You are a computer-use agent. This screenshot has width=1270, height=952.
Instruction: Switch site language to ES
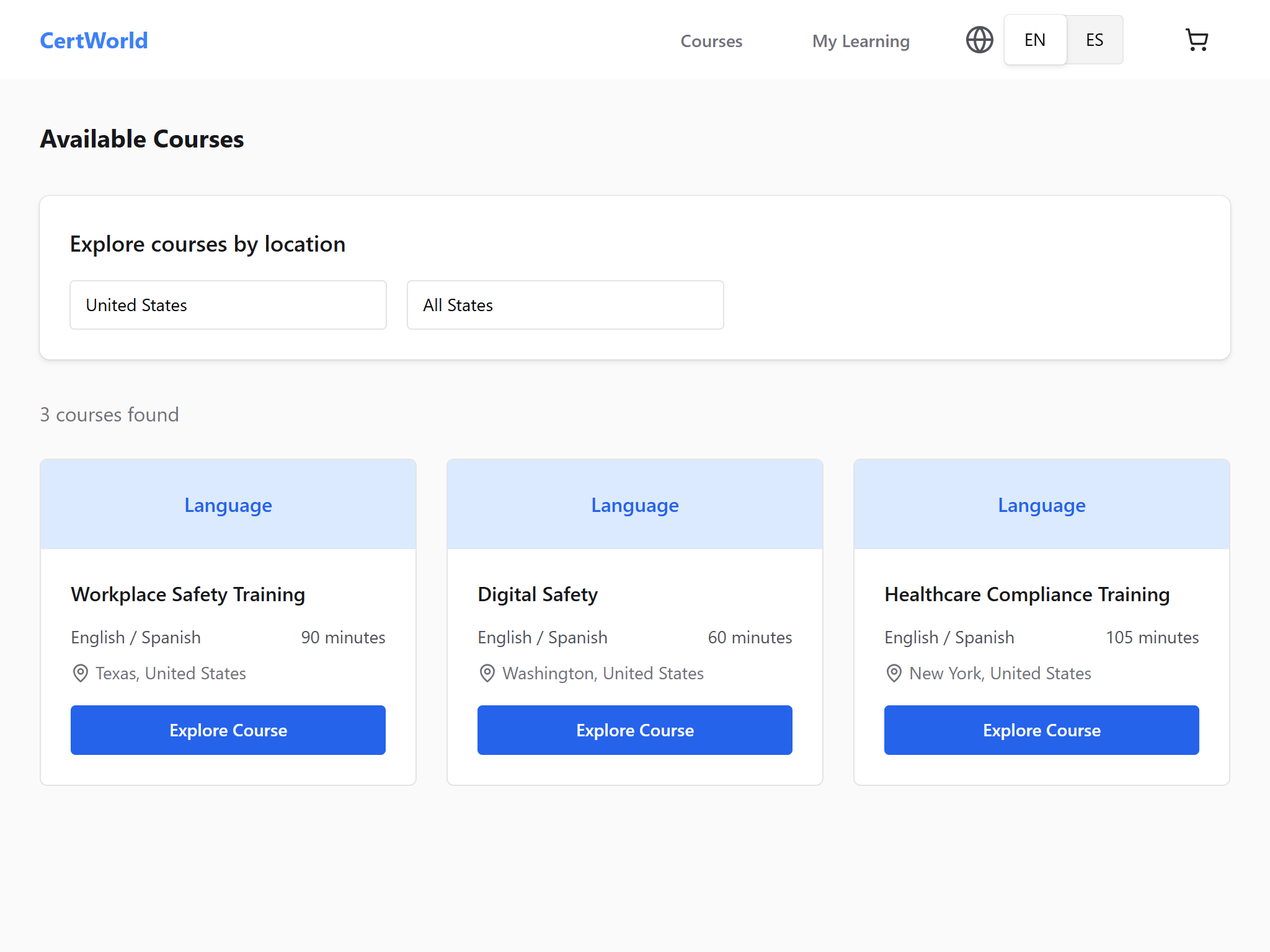coord(1095,40)
